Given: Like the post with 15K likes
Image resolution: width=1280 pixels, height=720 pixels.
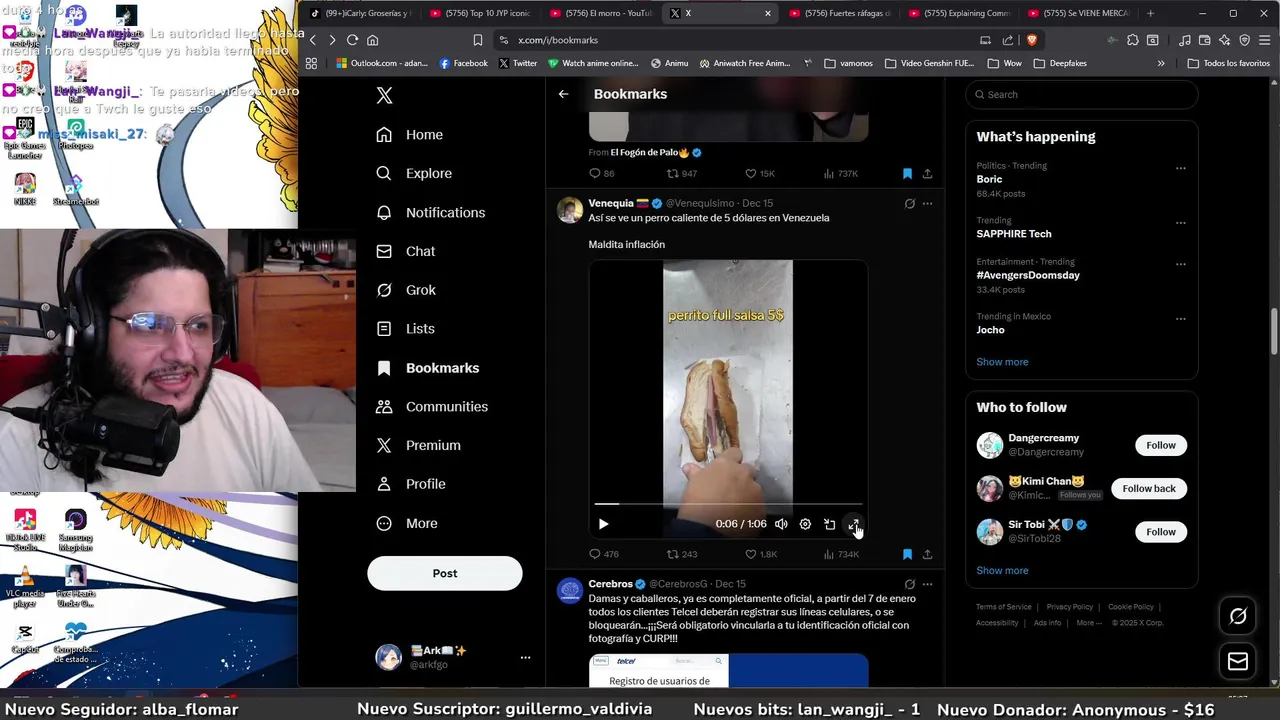Looking at the screenshot, I should [760, 174].
